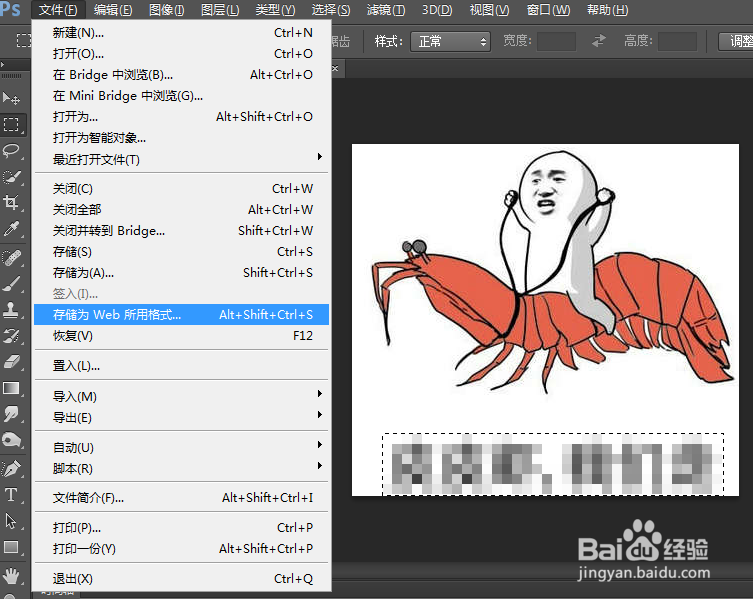Choose 置入(L) menu item
753x599 pixels.
[182, 366]
